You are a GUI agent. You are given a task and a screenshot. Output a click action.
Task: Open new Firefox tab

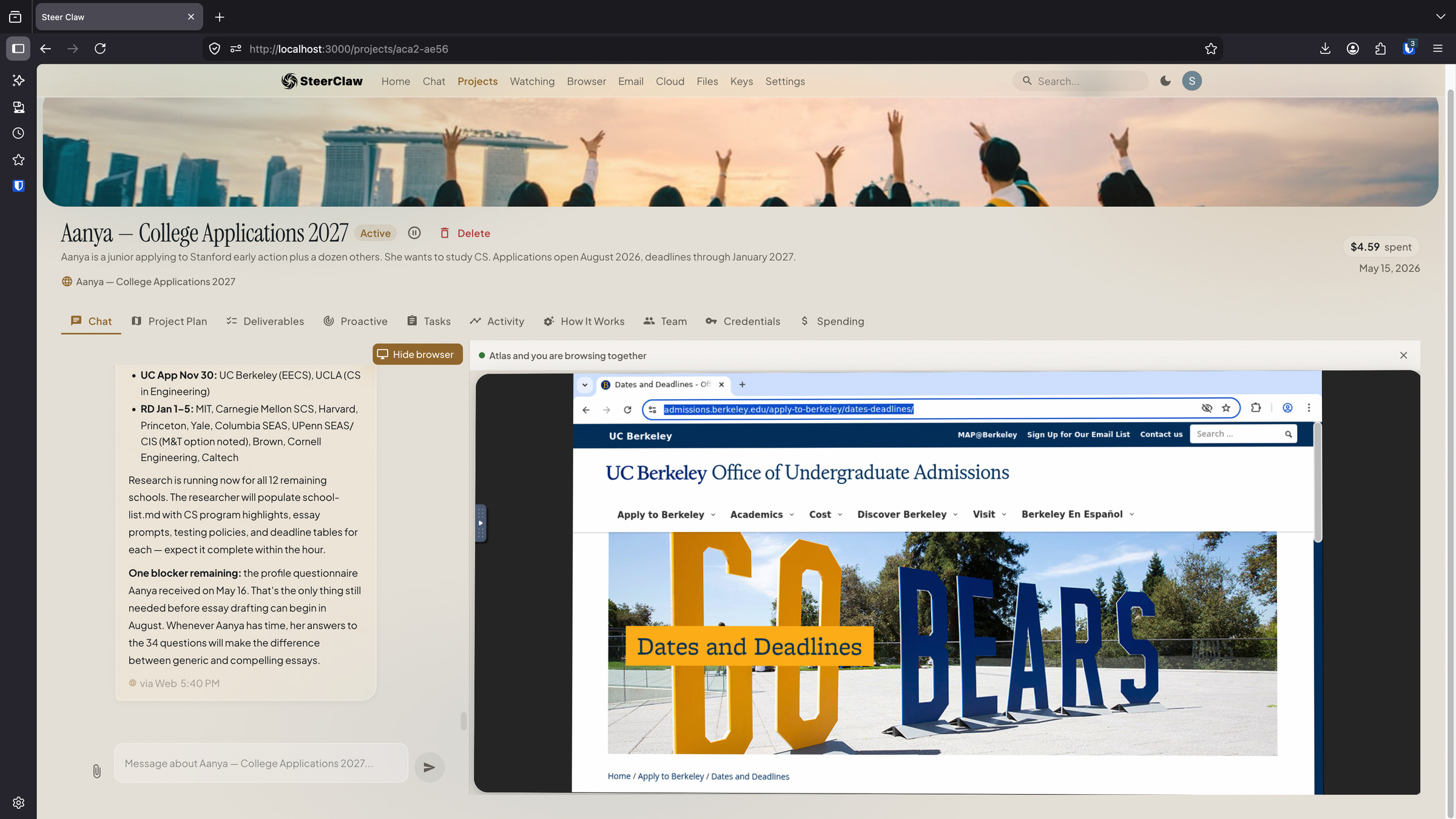pyautogui.click(x=220, y=17)
